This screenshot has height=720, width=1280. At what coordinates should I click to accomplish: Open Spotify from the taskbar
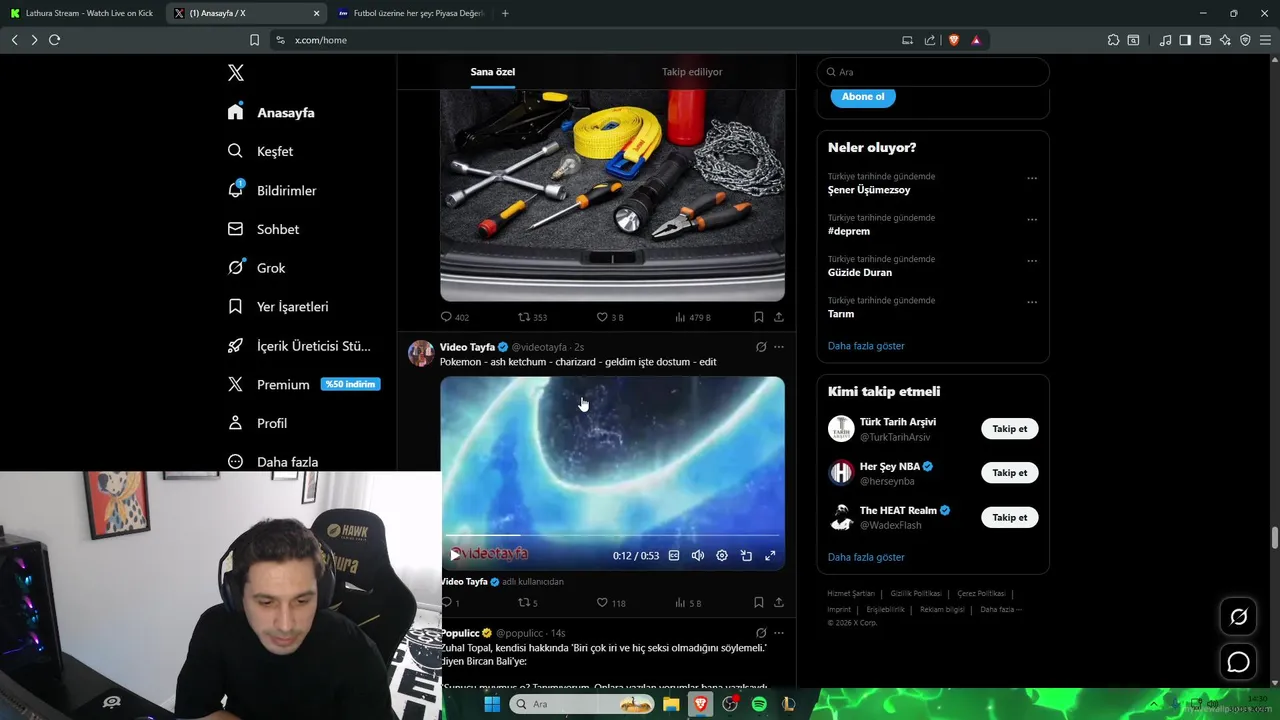pos(759,704)
